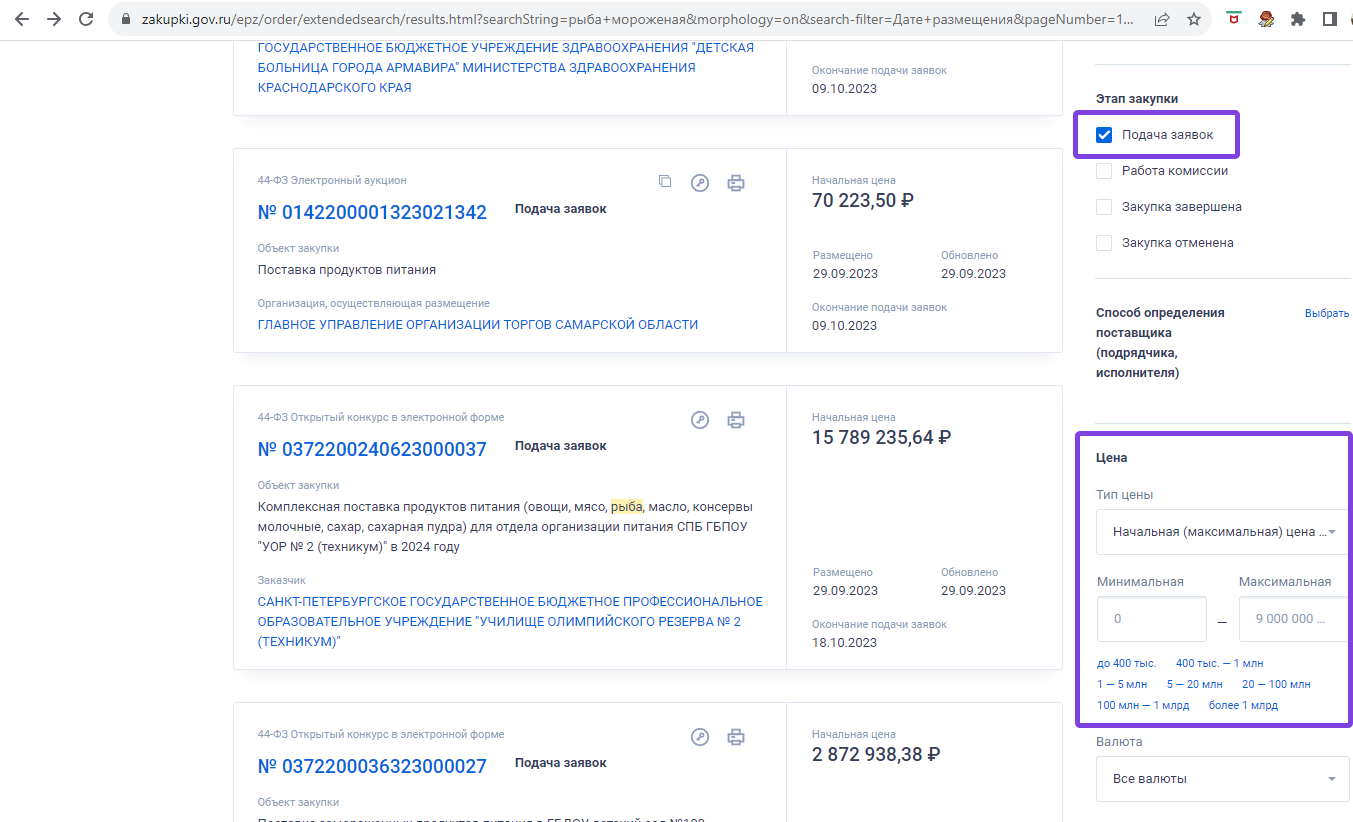Open the organization link for ГЛАВНОЕ УПРАВЛЕНИЕ ОРГАНИЗАЦИИ ТОРГОВ САМАРСКОЙ ОБЛАСТИ
The image size is (1353, 822).
point(478,325)
